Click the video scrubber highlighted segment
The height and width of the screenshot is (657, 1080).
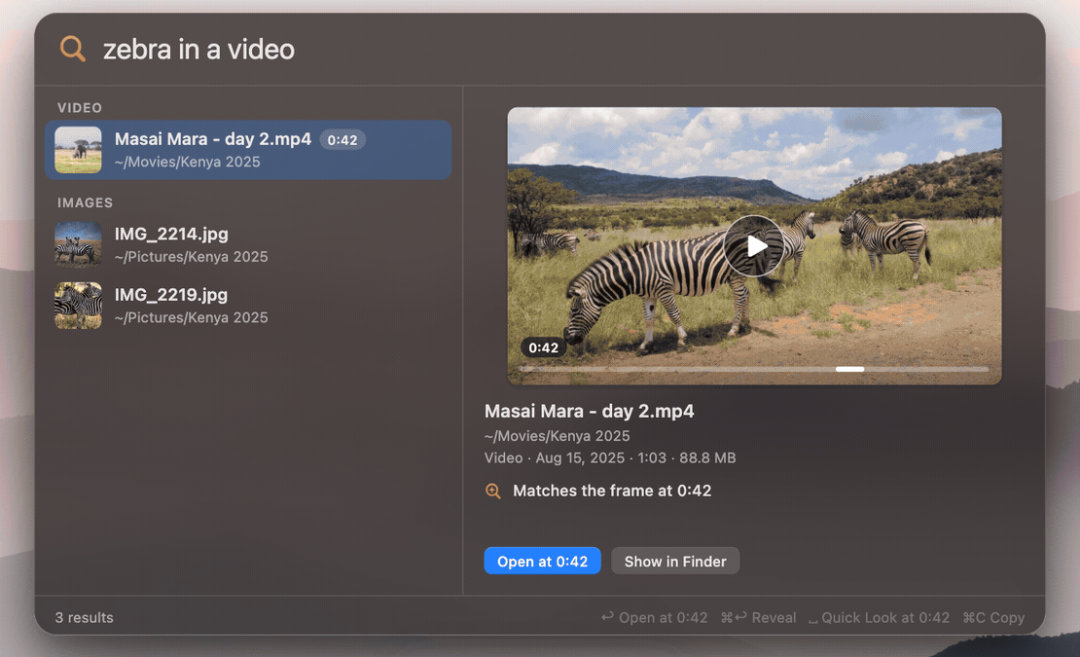tap(849, 369)
